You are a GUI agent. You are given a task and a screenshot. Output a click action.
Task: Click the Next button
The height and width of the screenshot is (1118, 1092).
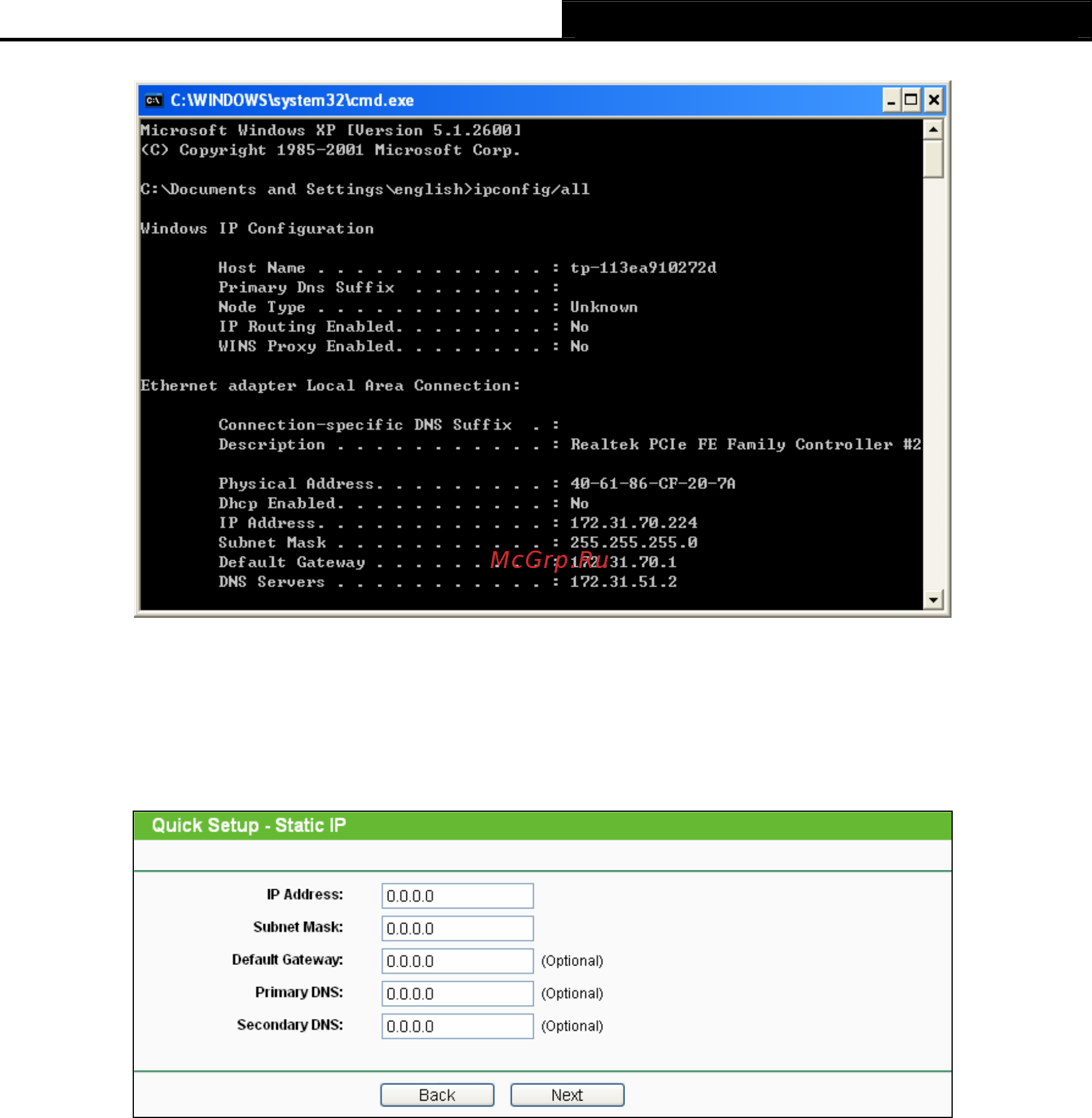(567, 1095)
